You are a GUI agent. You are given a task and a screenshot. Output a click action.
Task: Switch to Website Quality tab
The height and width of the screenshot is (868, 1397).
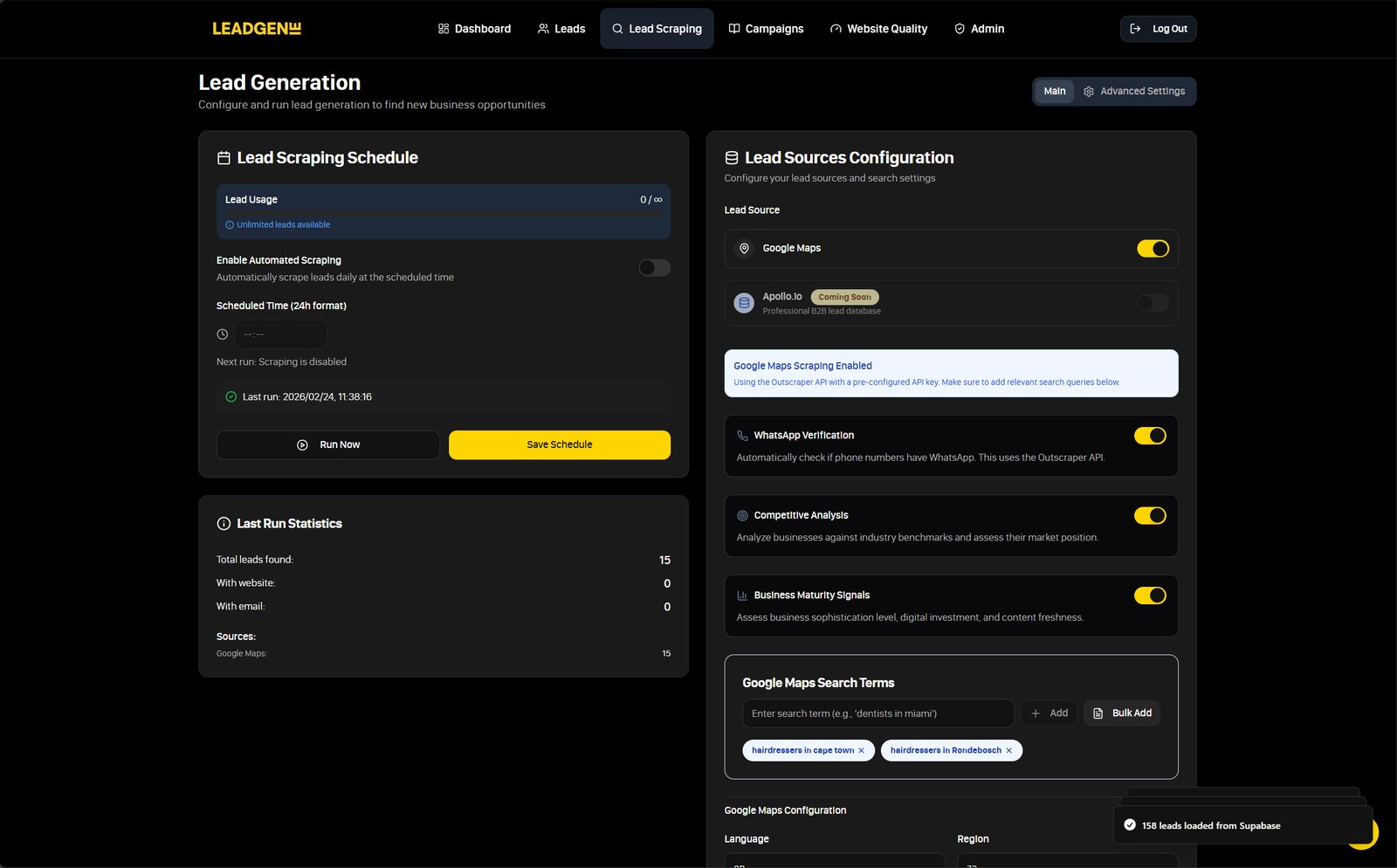[x=878, y=29]
